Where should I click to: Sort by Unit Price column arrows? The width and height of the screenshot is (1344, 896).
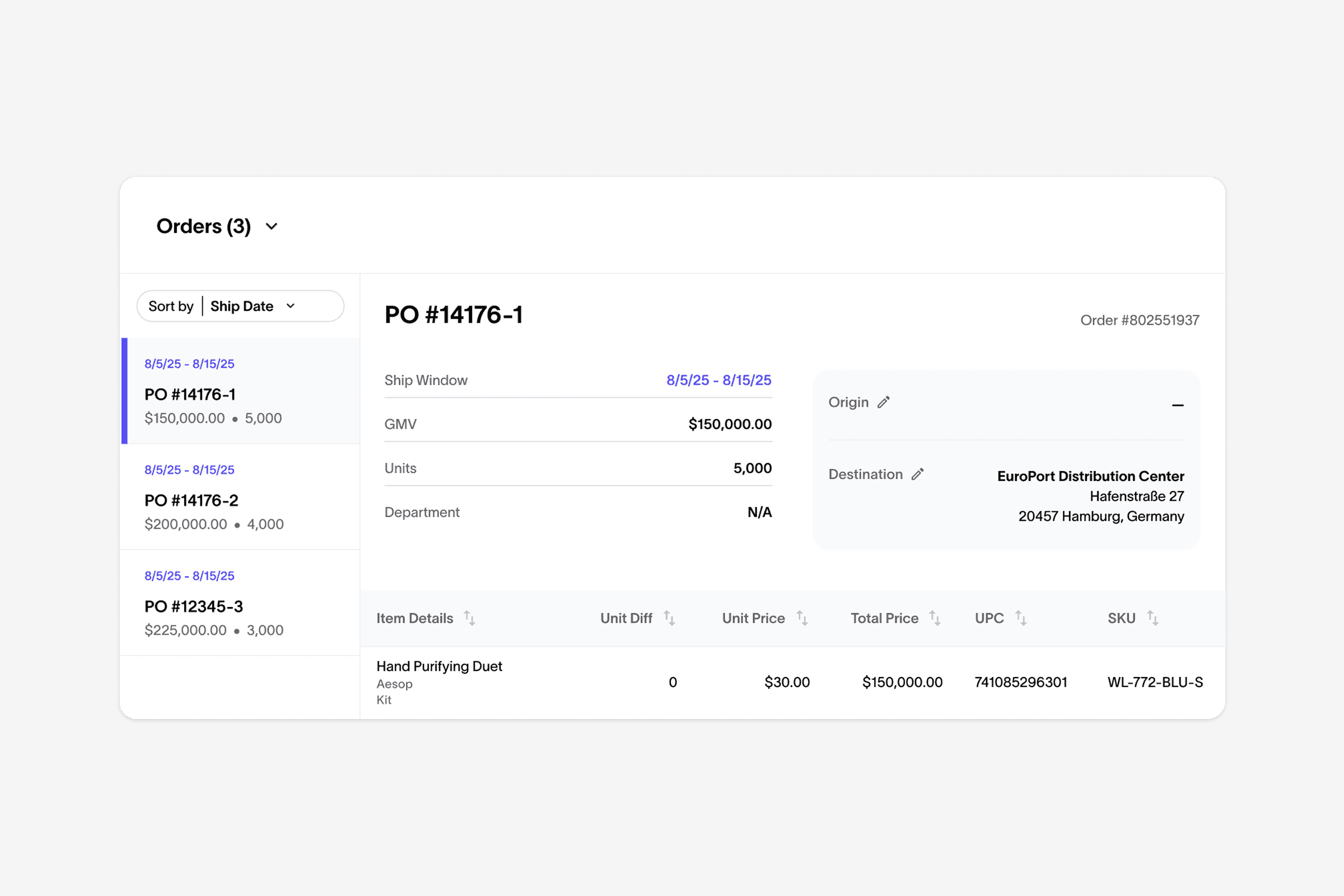802,618
